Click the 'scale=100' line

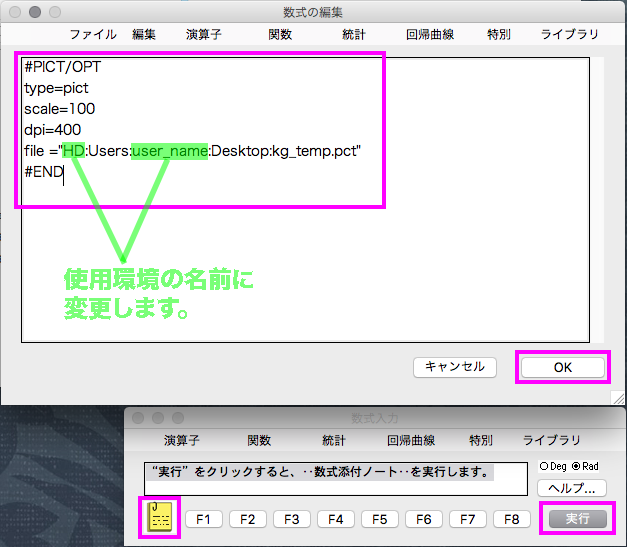(60, 109)
